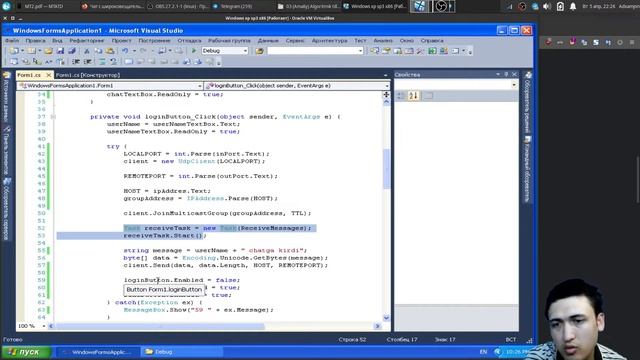Click the Copy icon in the toolbar

pos(98,51)
